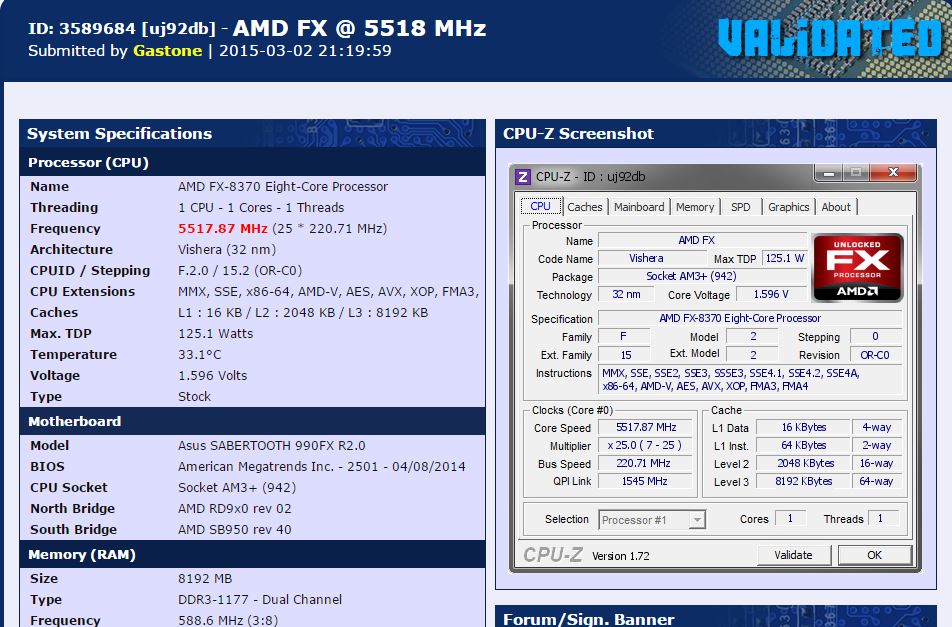Click the Threading value 1 CPU - 1 Cores

pyautogui.click(x=261, y=208)
